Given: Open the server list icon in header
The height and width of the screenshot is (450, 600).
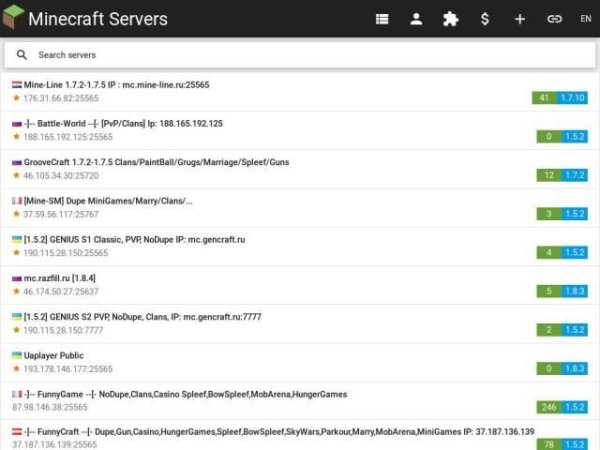Looking at the screenshot, I should tap(382, 19).
